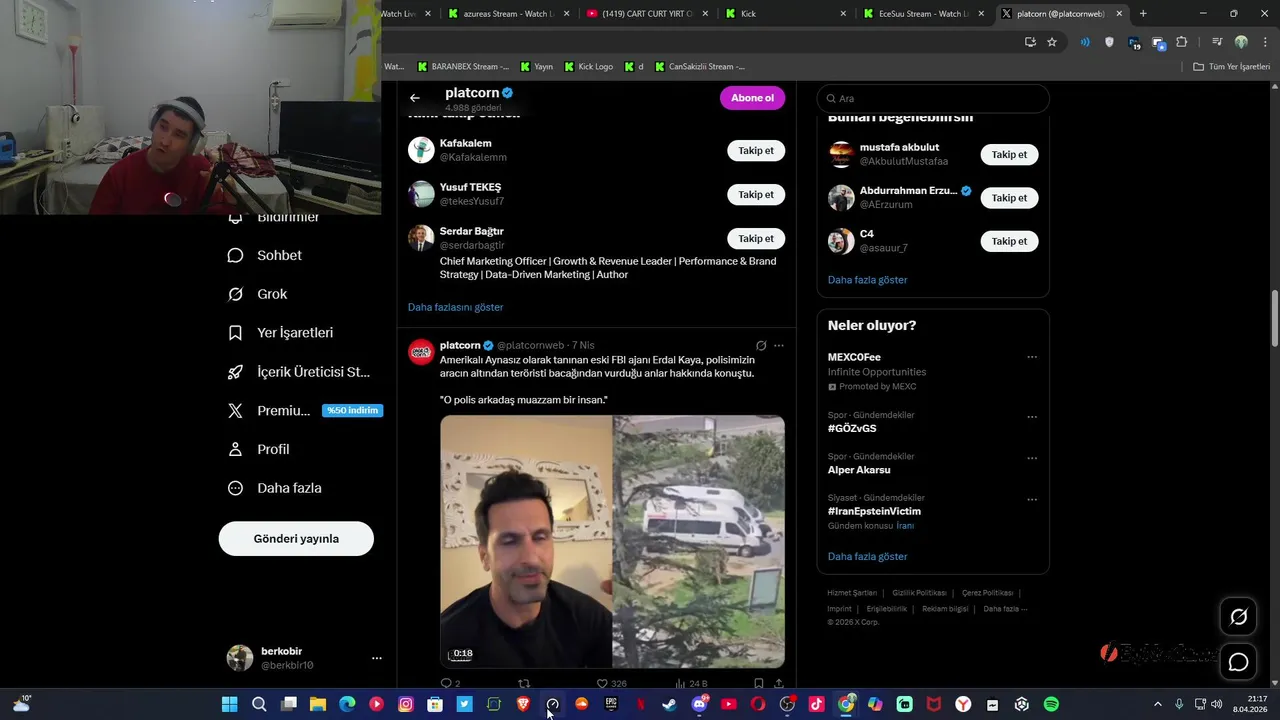Follow Yusuf TEKEŞ with Takip et
This screenshot has width=1280, height=720.
(x=756, y=195)
